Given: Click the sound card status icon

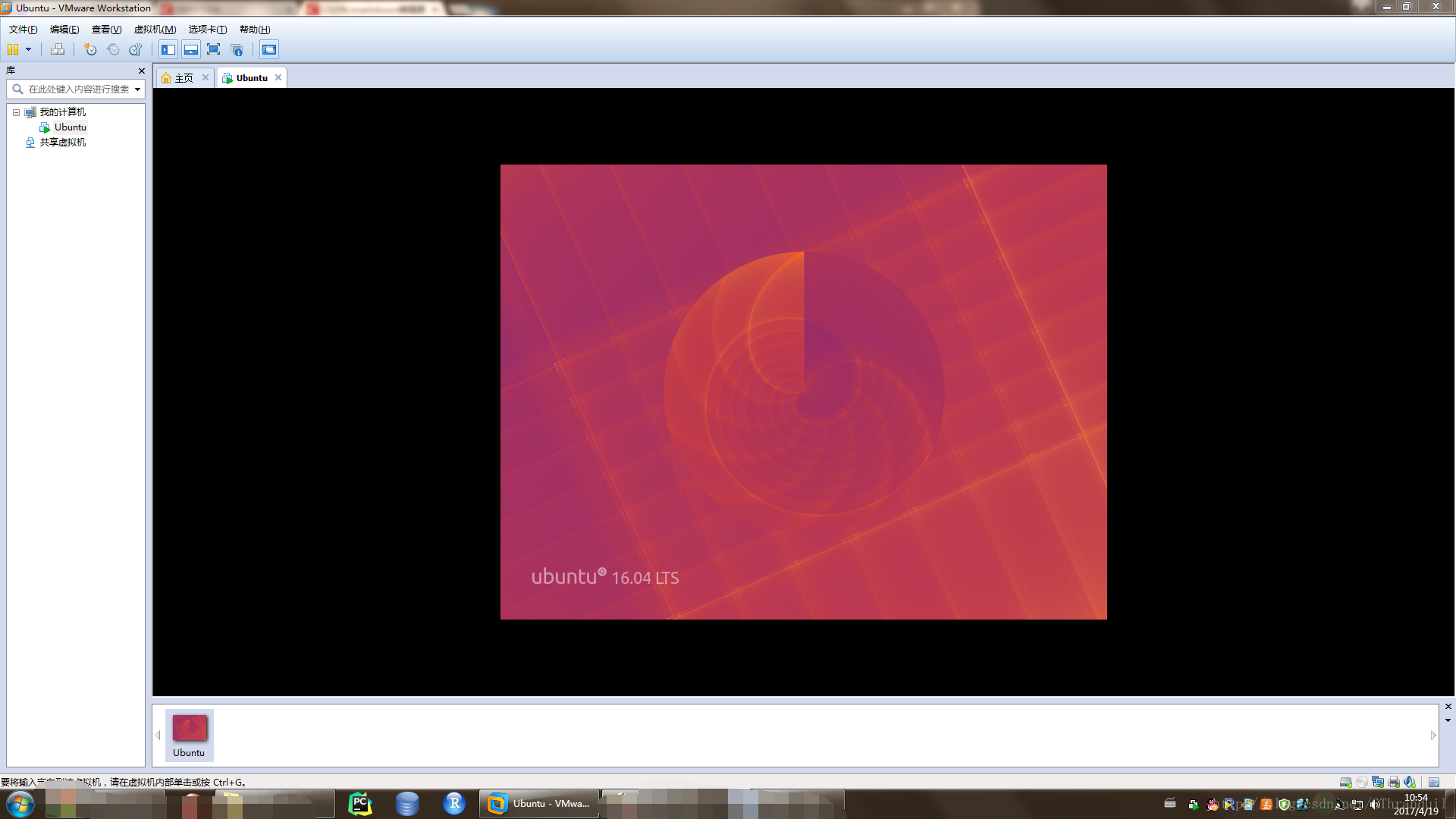Looking at the screenshot, I should click(1410, 782).
